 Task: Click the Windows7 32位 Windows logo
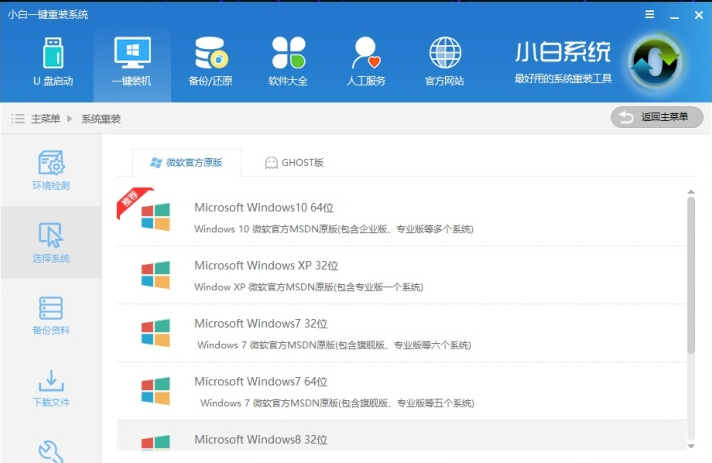(x=155, y=333)
